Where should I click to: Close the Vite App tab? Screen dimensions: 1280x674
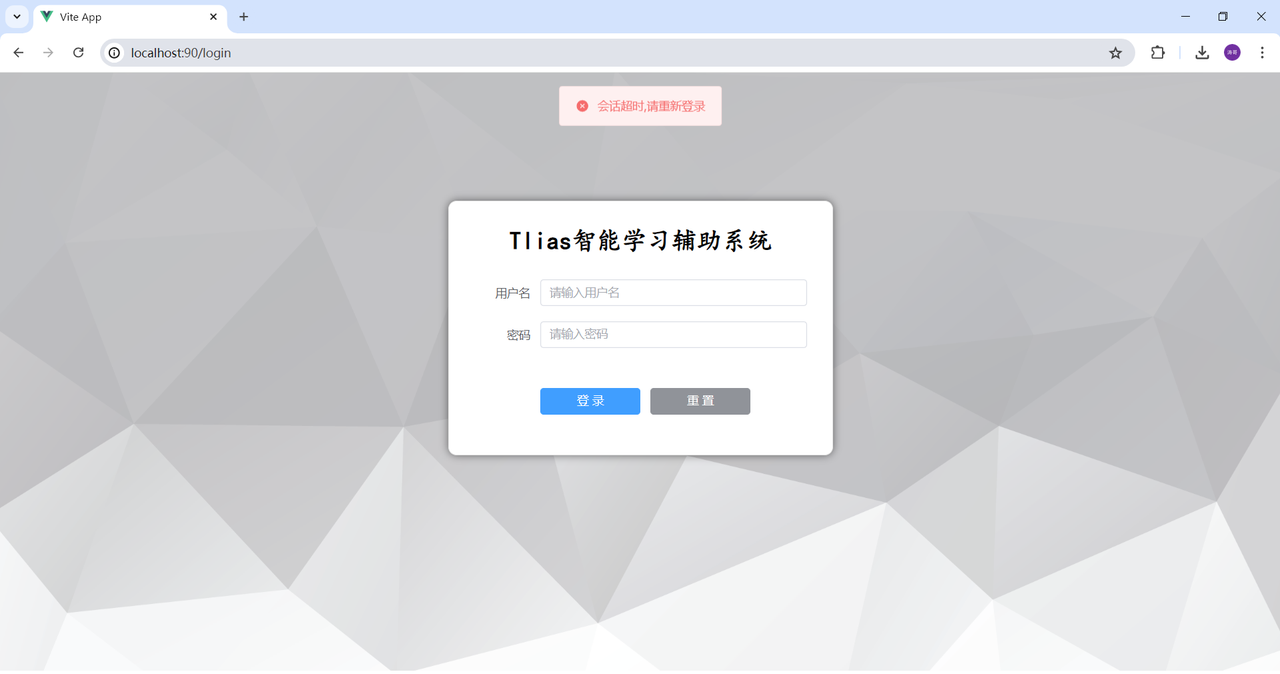[213, 17]
